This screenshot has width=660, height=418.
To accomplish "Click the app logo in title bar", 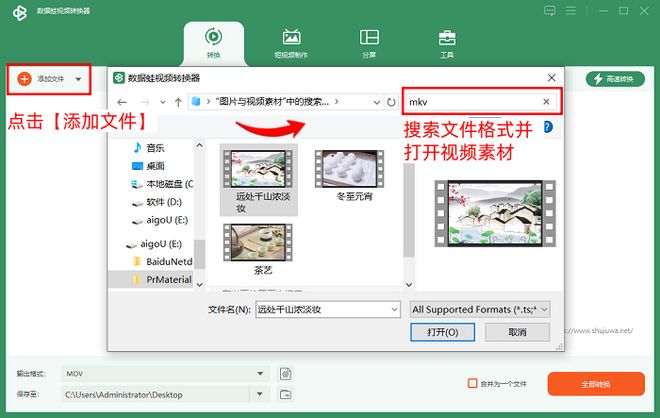I will [x=19, y=13].
